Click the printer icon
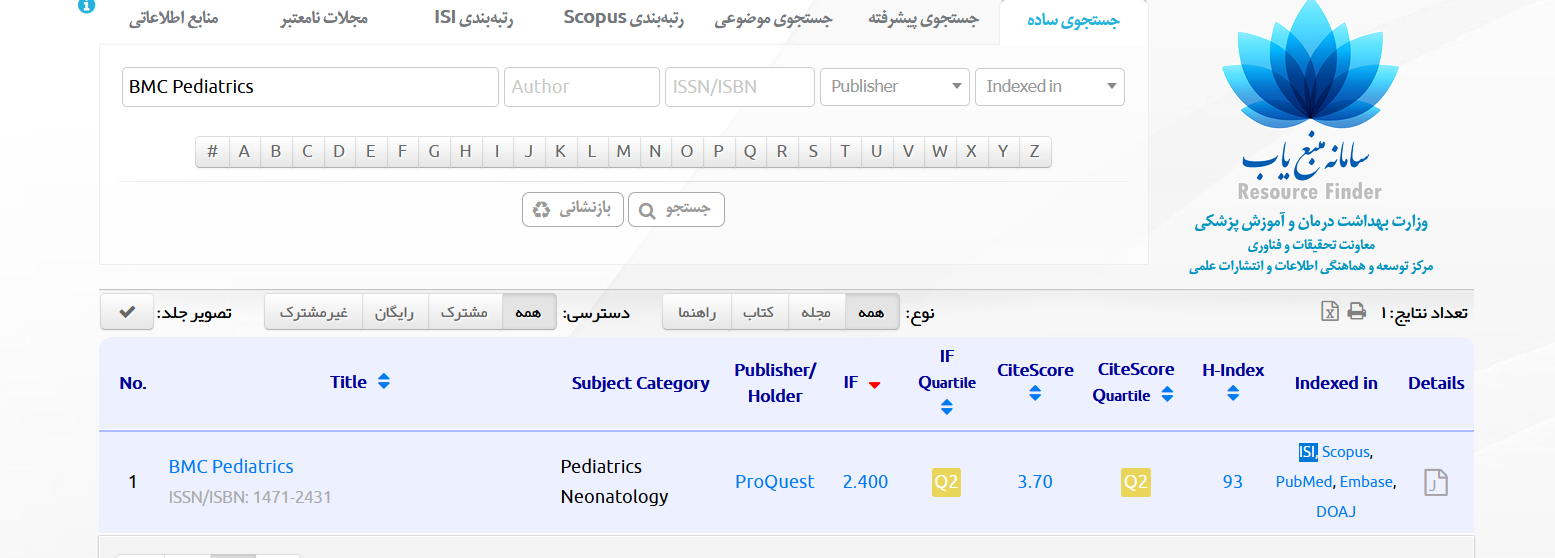This screenshot has height=558, width=1555. pos(1357,312)
